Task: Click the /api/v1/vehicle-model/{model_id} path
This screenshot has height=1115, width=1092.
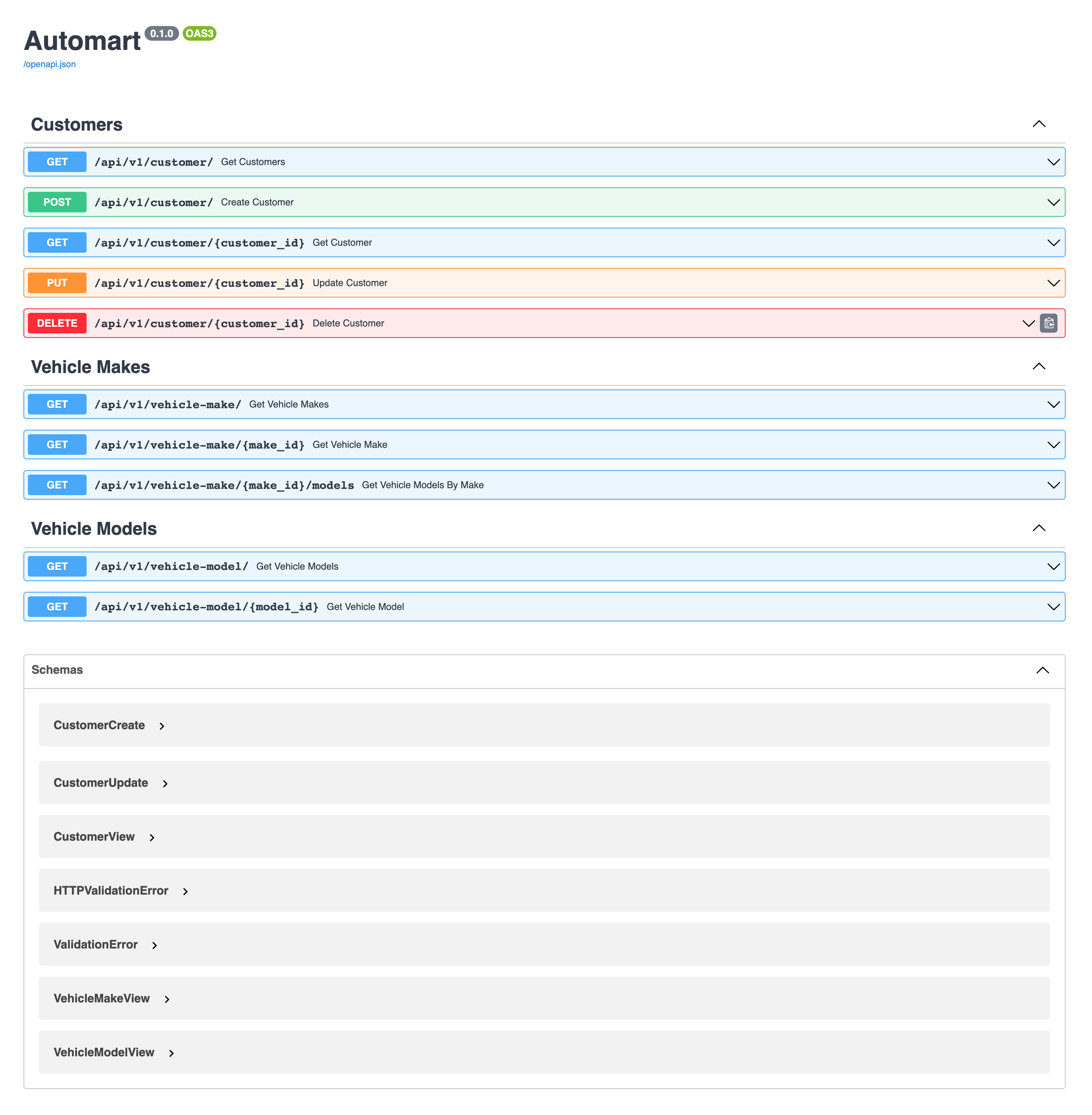Action: pyautogui.click(x=207, y=607)
